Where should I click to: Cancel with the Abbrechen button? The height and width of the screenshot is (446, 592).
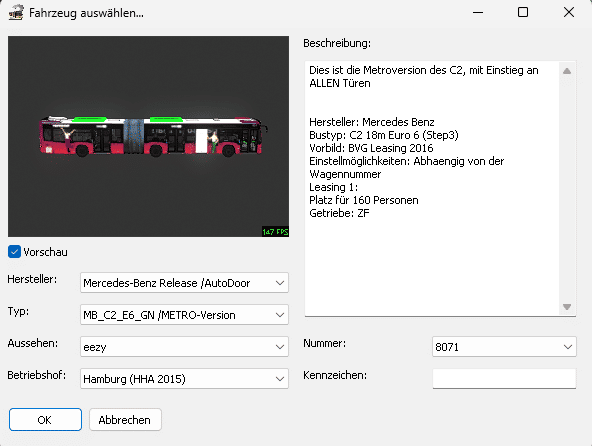pyautogui.click(x=125, y=420)
